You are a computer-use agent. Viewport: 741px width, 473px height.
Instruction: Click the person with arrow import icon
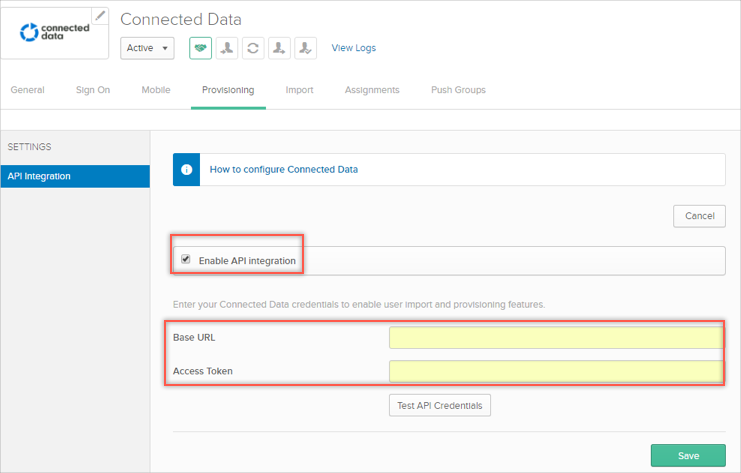[x=279, y=48]
